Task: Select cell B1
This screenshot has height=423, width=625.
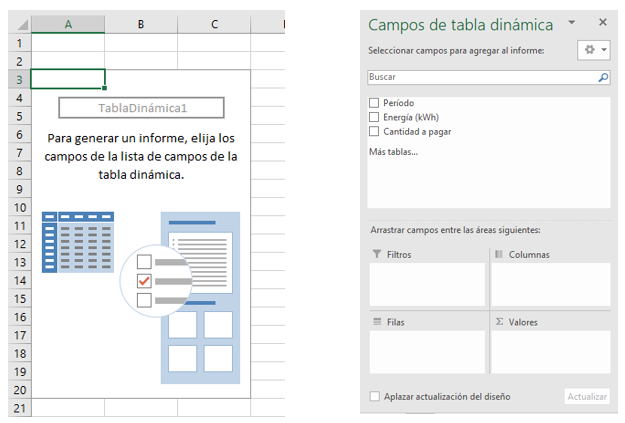Action: click(141, 43)
